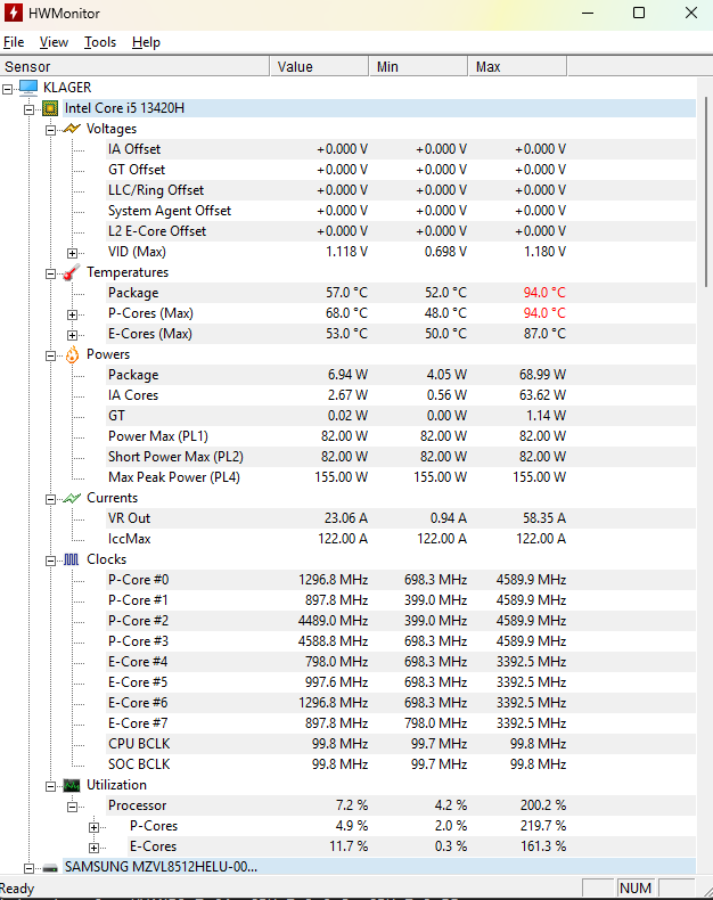Screen dimensions: 713x900
Task: Click the Min column header
Action: (418, 67)
